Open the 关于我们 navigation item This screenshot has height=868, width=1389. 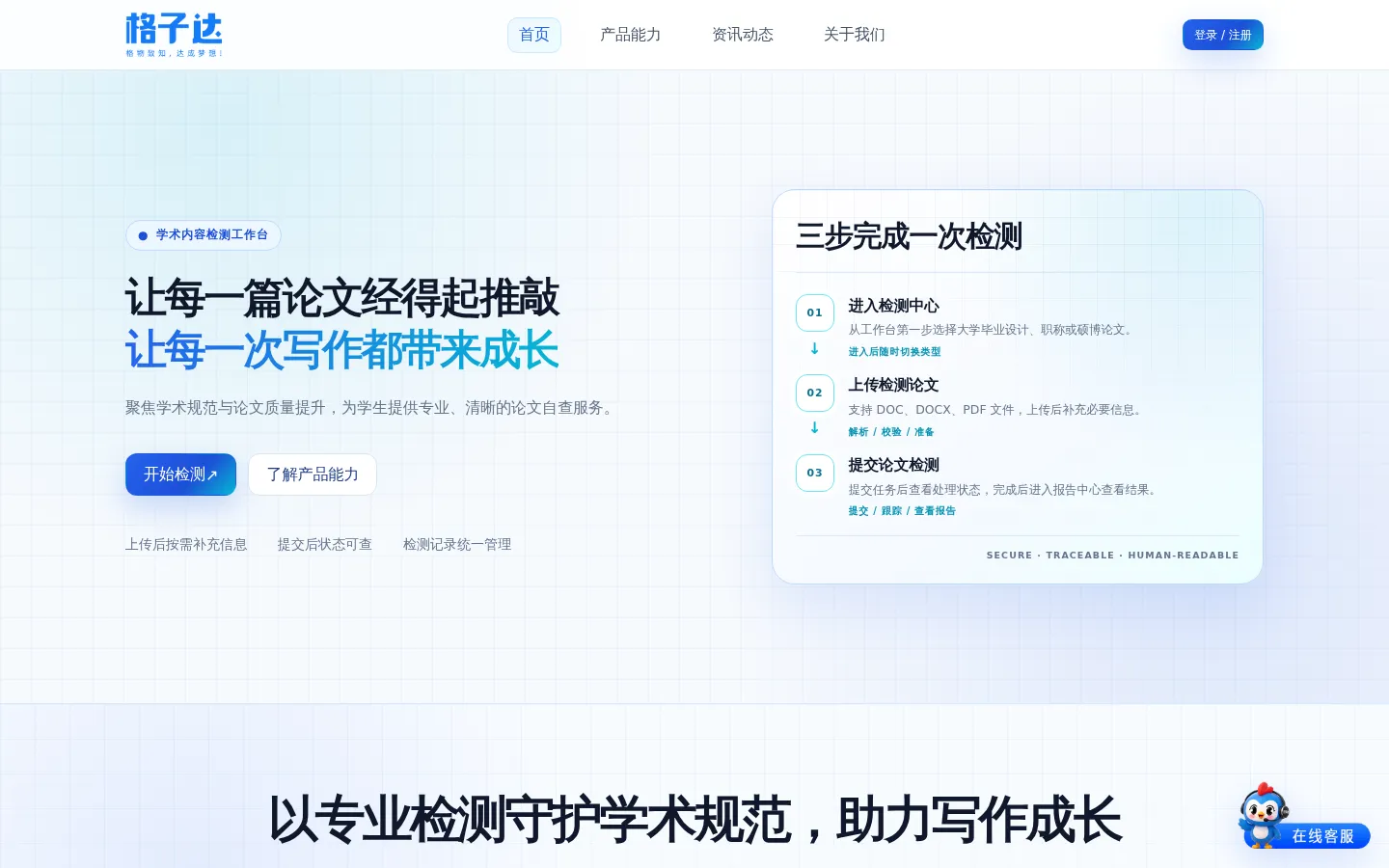[855, 35]
